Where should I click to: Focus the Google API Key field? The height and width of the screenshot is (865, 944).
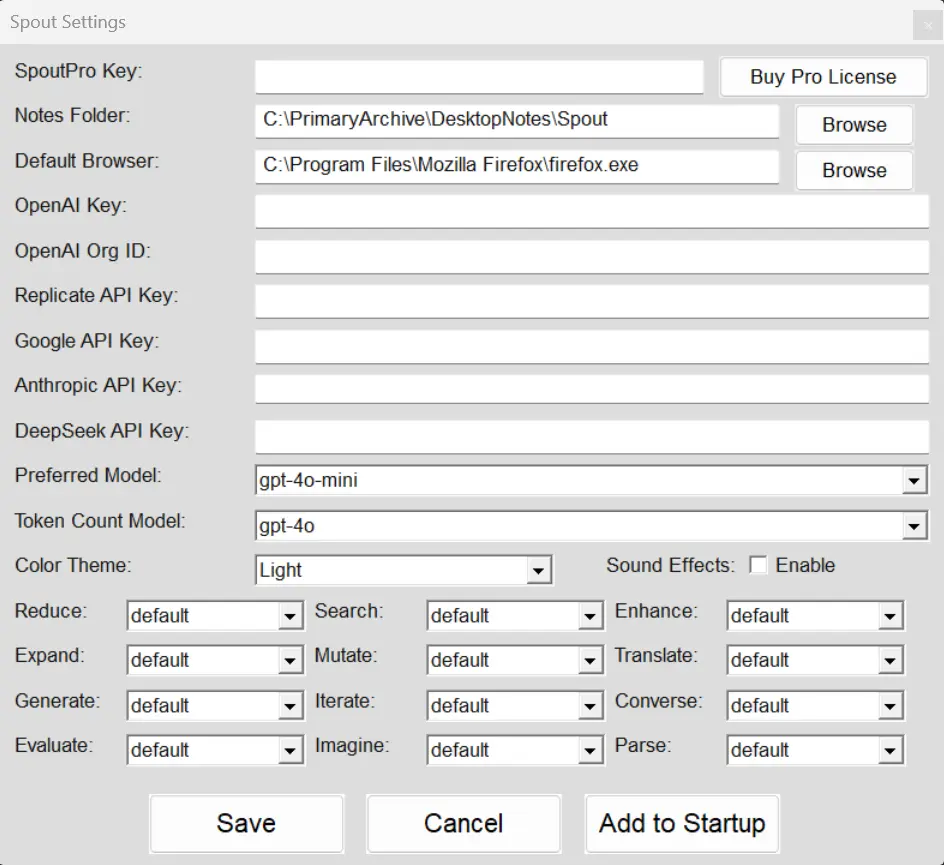pyautogui.click(x=592, y=347)
